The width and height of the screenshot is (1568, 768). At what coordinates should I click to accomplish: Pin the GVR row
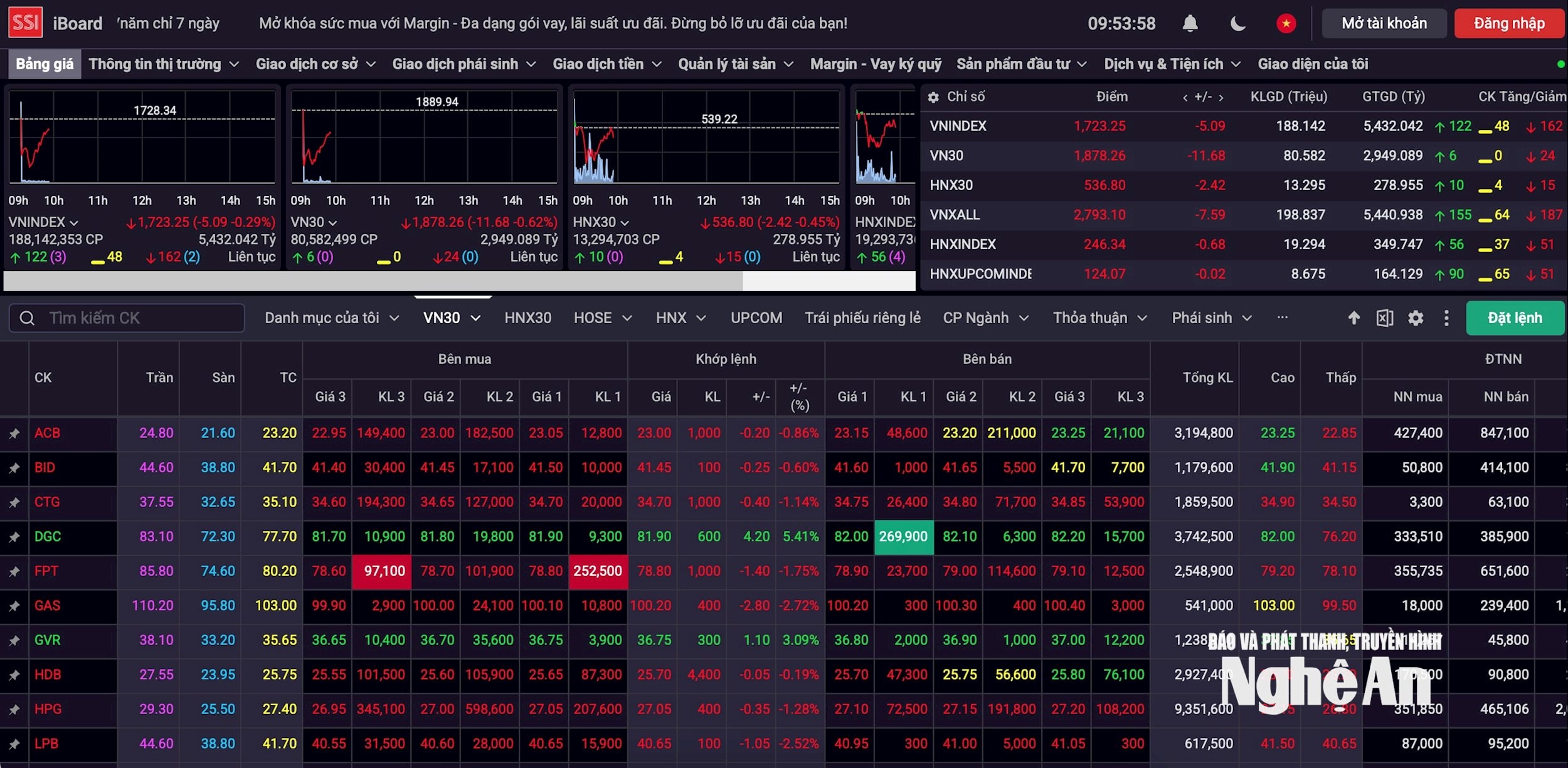click(x=14, y=641)
